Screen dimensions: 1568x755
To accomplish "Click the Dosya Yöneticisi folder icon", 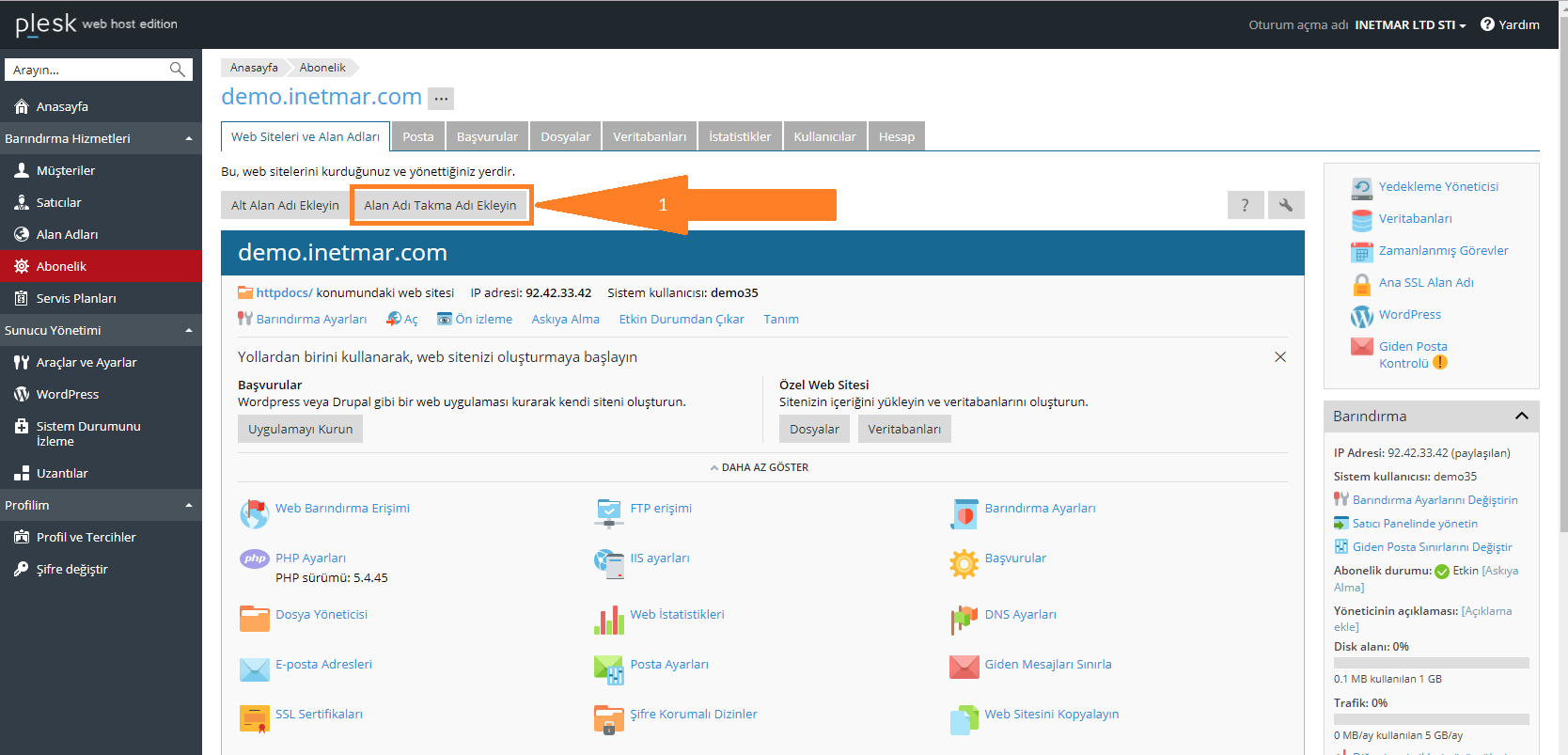I will pos(255,619).
